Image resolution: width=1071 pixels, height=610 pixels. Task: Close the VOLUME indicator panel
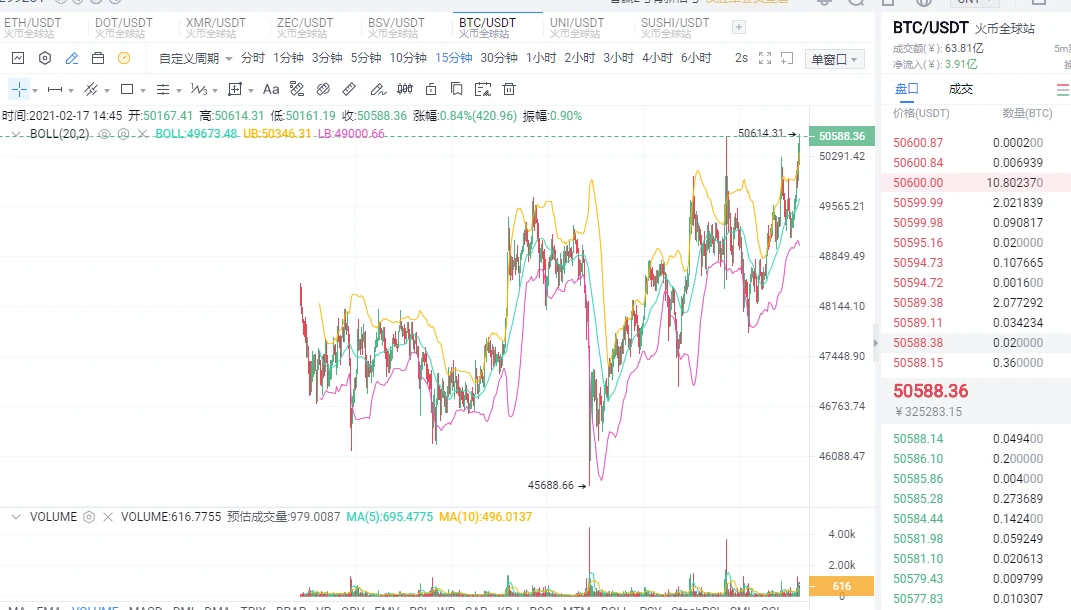pyautogui.click(x=108, y=517)
